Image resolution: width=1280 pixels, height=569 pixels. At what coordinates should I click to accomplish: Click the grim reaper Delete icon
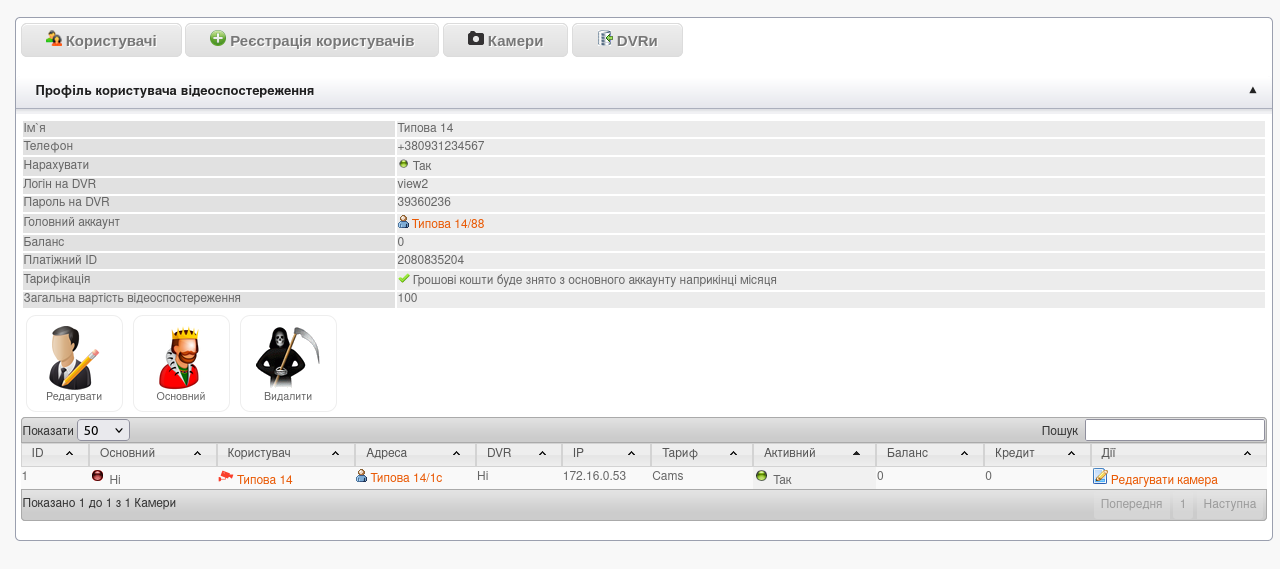288,357
